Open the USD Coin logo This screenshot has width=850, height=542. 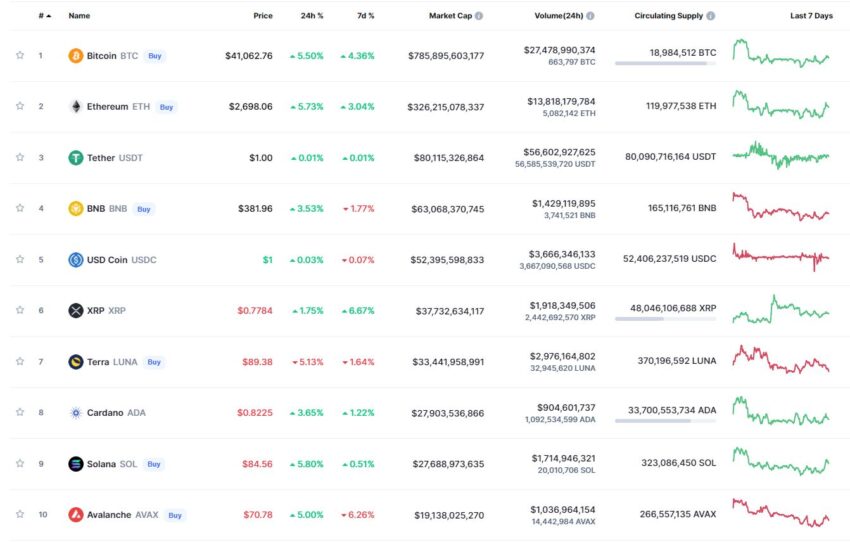[75, 260]
